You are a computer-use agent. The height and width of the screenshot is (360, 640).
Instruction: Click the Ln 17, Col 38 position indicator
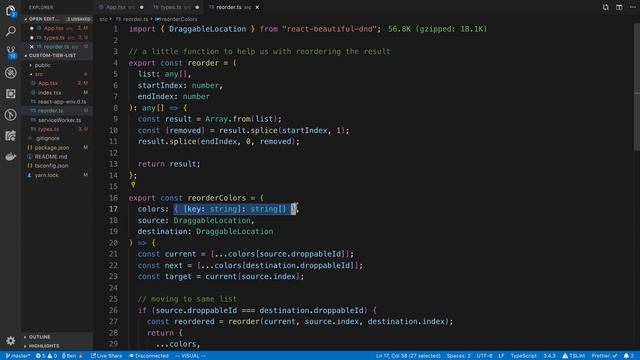click(x=408, y=356)
